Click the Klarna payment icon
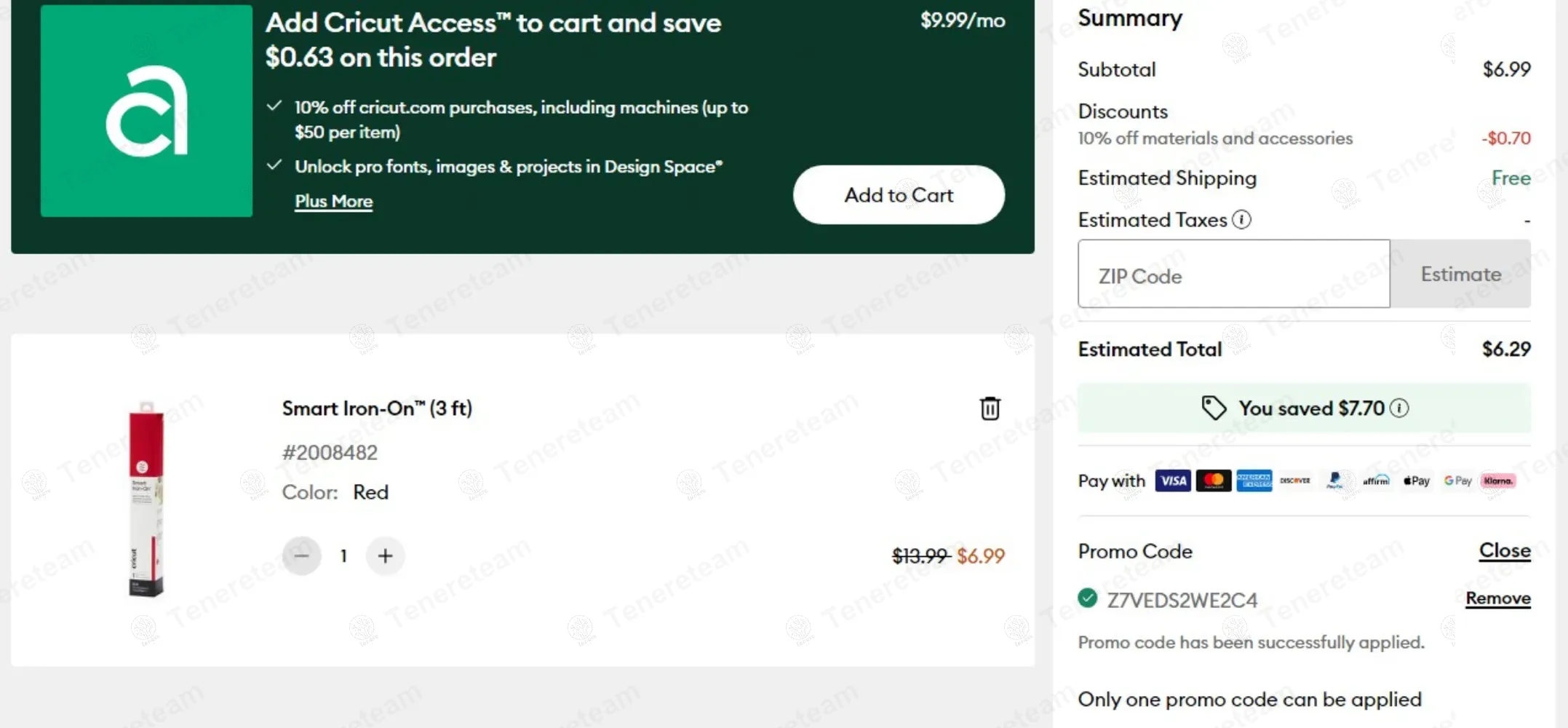Viewport: 1568px width, 728px height. (1497, 480)
